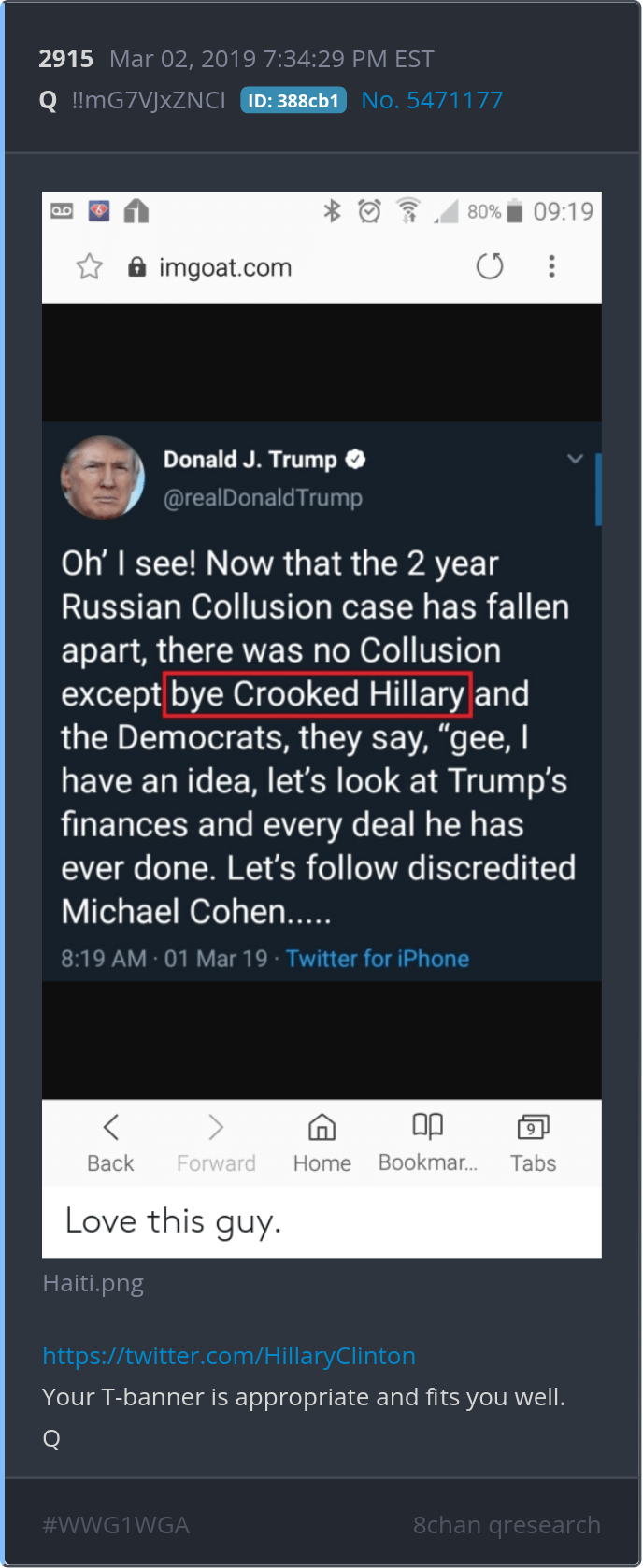Viewport: 643px width, 1568px height.
Task: Tap the Forward navigation arrow
Action: pos(216,1128)
